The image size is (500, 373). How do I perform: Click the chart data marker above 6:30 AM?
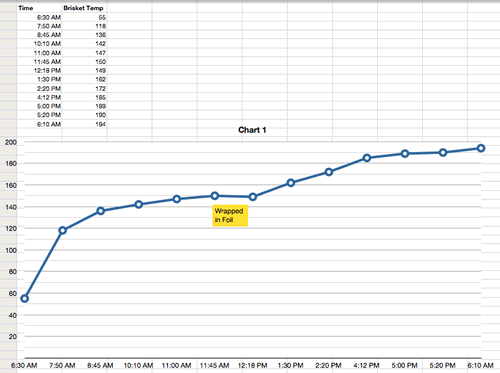point(24,299)
